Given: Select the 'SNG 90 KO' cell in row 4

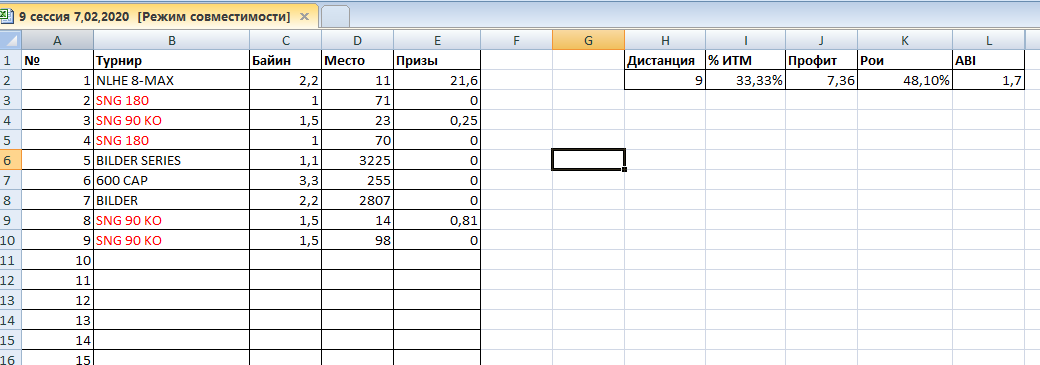Looking at the screenshot, I should [172, 121].
